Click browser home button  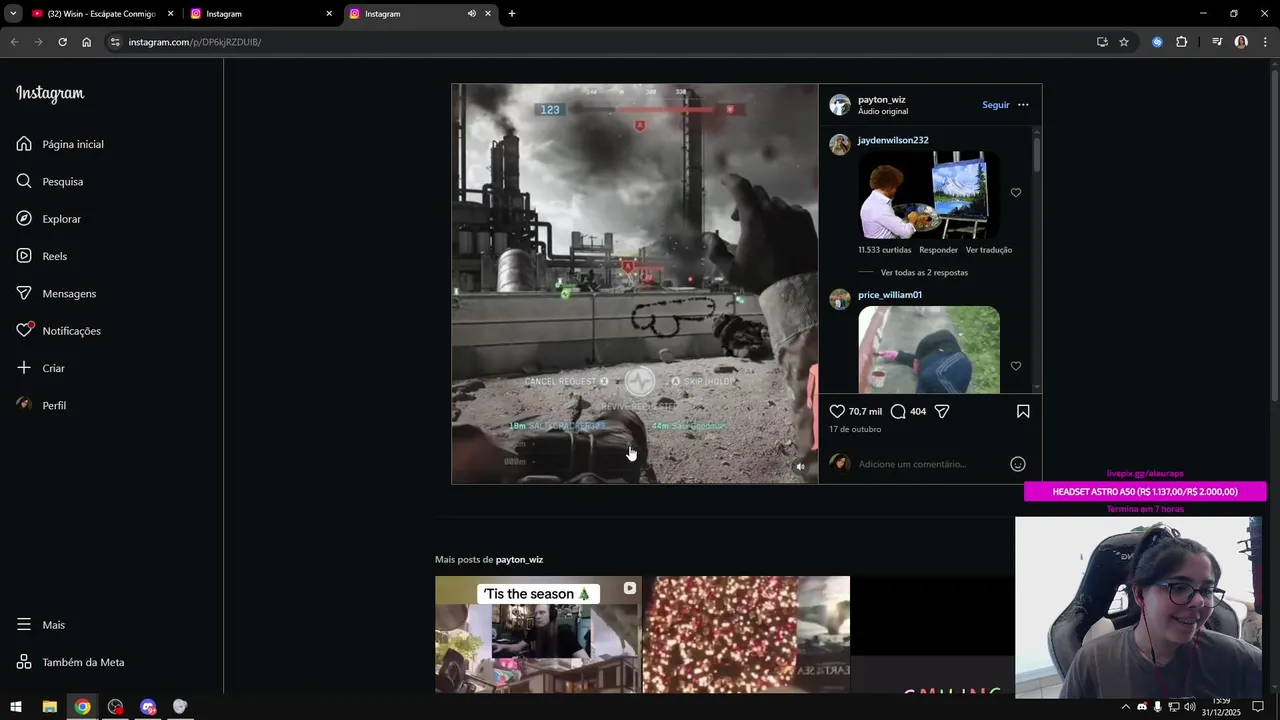(x=87, y=42)
